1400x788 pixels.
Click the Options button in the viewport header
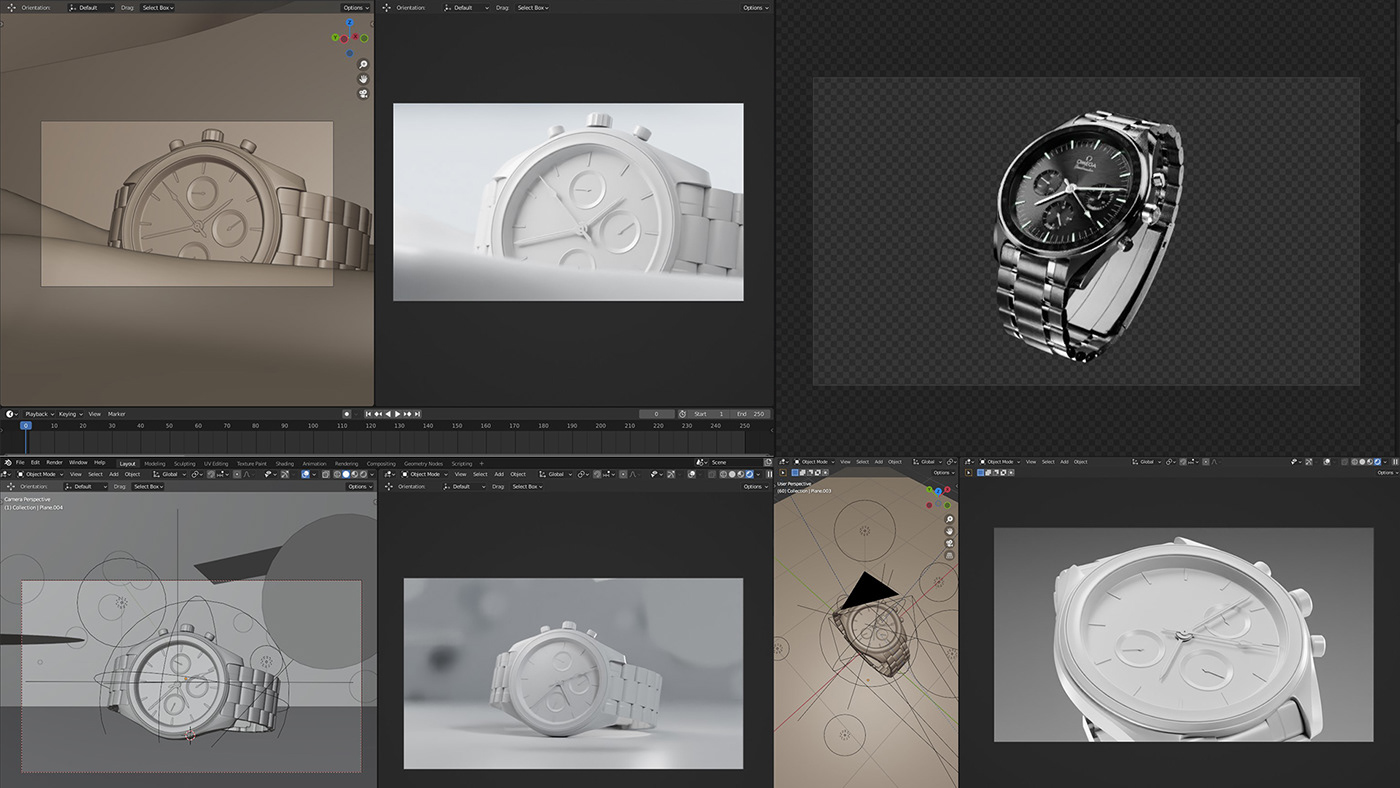[359, 486]
